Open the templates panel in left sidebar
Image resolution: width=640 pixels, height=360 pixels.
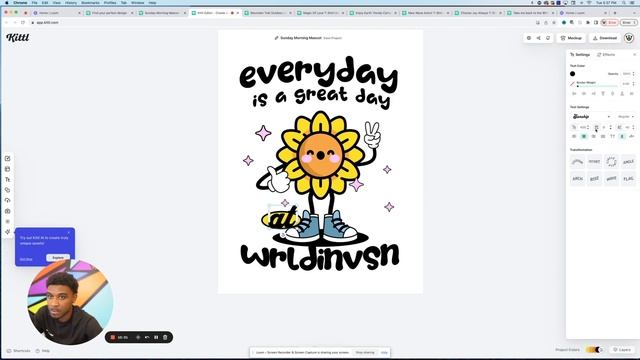(x=7, y=169)
